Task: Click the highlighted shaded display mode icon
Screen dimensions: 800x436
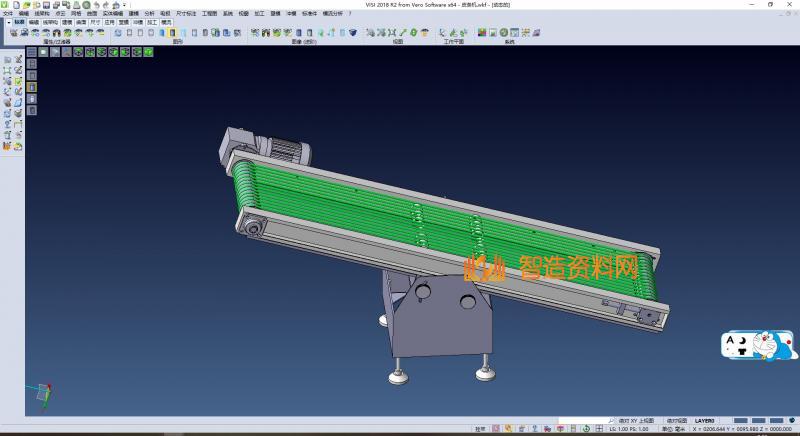Action: [x=172, y=33]
